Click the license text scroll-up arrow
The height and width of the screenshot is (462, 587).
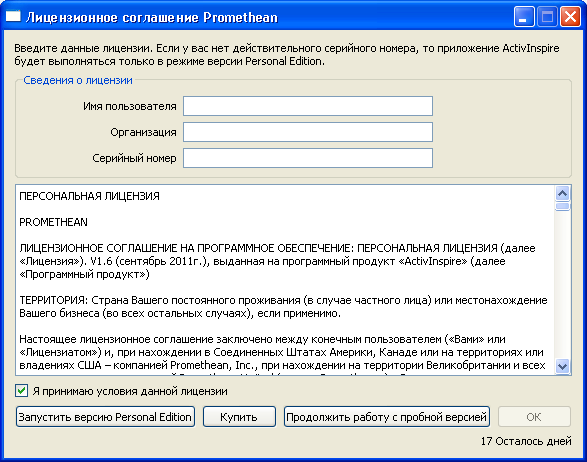562,193
